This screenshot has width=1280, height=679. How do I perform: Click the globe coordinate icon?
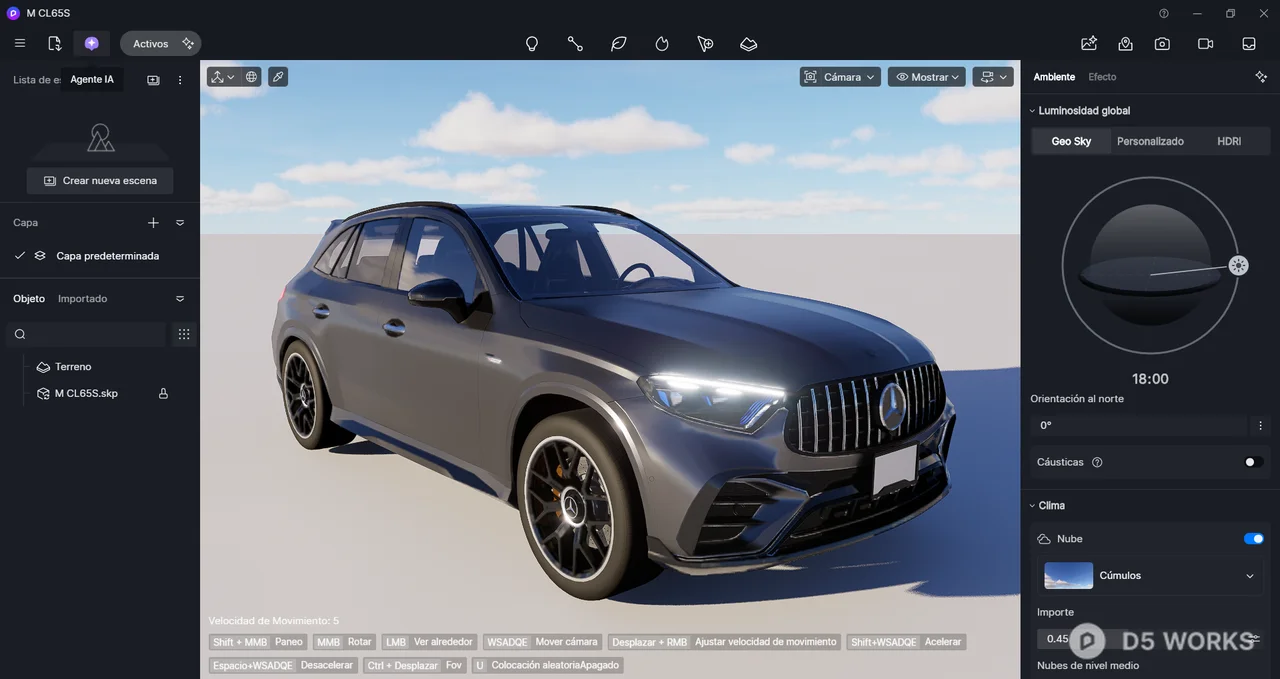tap(251, 77)
